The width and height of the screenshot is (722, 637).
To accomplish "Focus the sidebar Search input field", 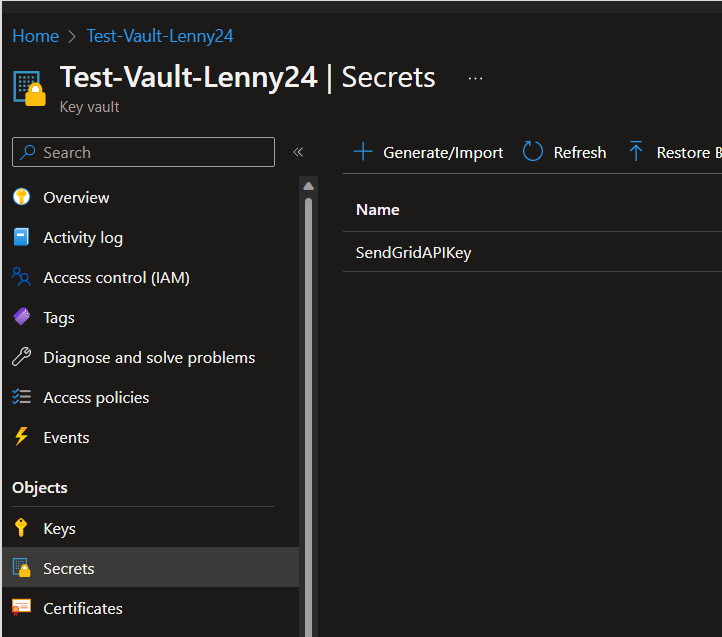I will pos(144,152).
